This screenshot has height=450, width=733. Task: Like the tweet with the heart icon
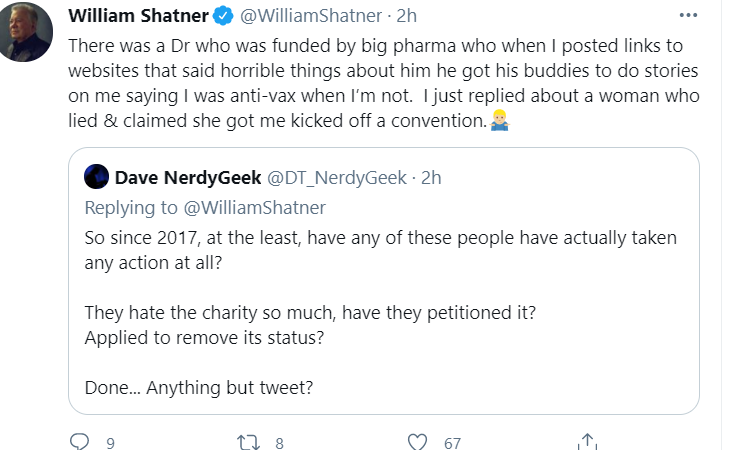pyautogui.click(x=418, y=441)
